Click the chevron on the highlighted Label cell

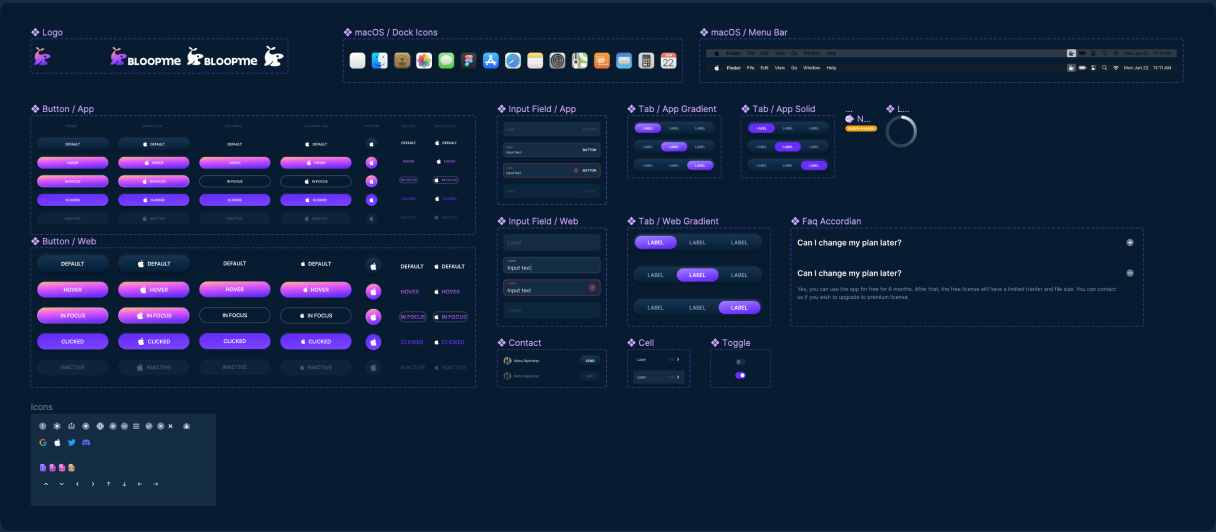click(x=677, y=378)
